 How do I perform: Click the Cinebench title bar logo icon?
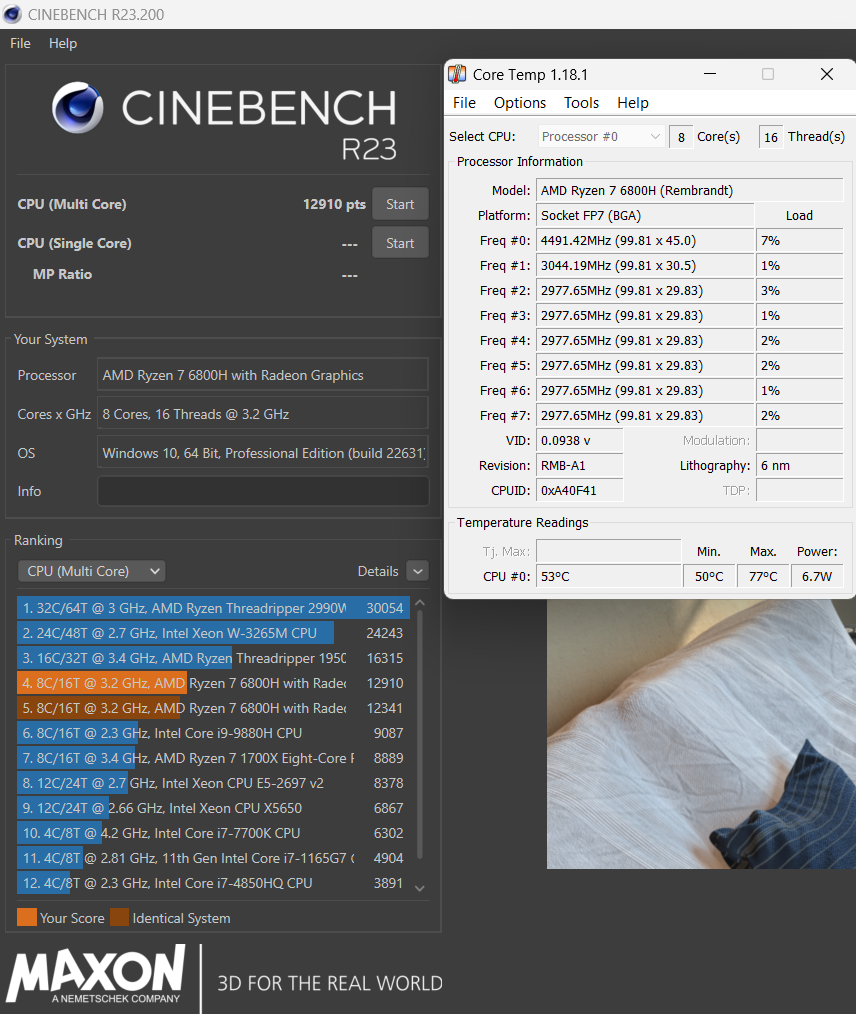(x=12, y=14)
